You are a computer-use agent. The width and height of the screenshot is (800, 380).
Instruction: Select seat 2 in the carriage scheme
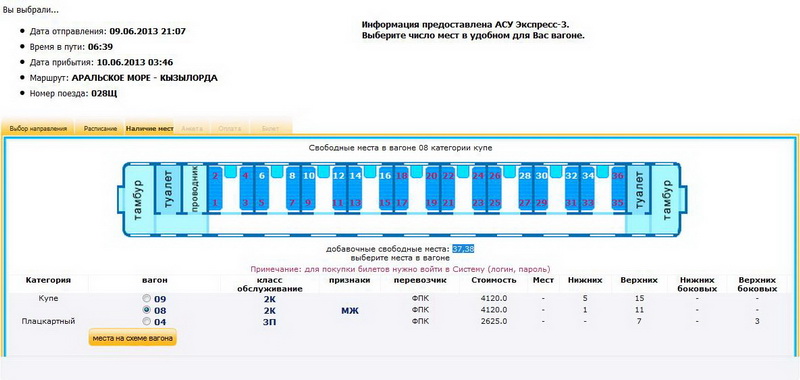215,176
